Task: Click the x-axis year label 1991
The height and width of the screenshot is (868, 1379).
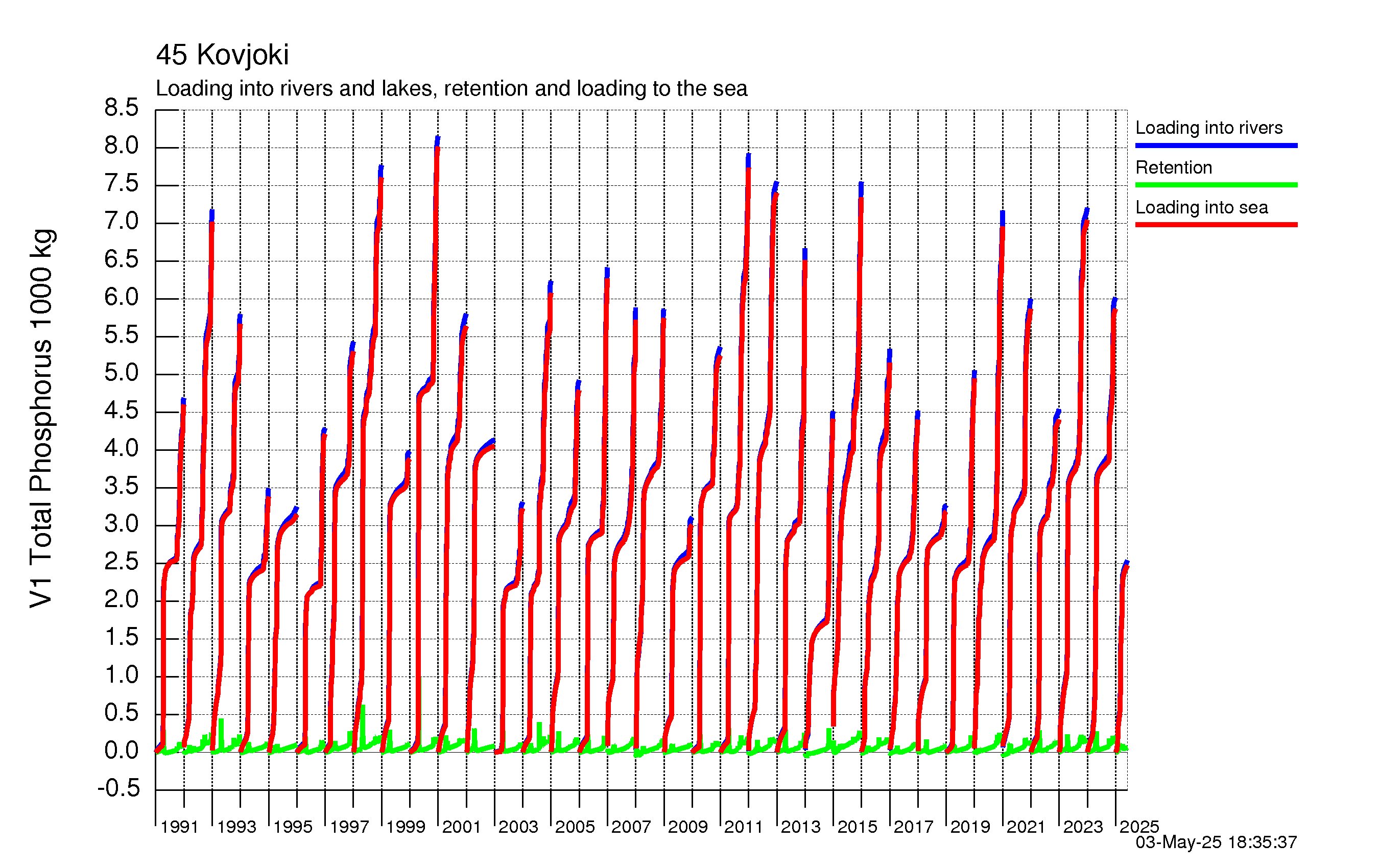Action: pos(179,827)
